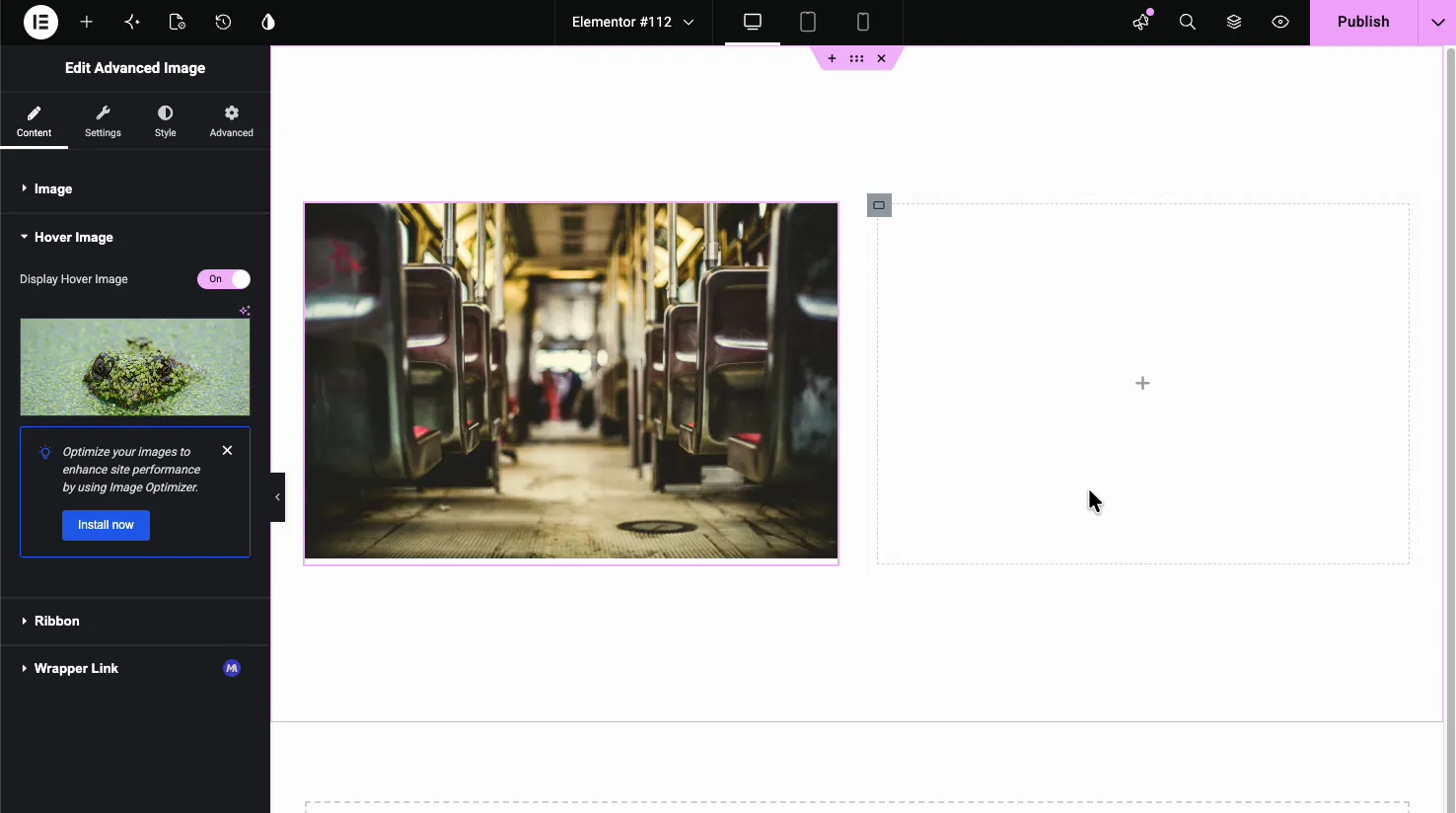The width and height of the screenshot is (1456, 813).
Task: Open the Finder search icon
Action: [x=1188, y=22]
